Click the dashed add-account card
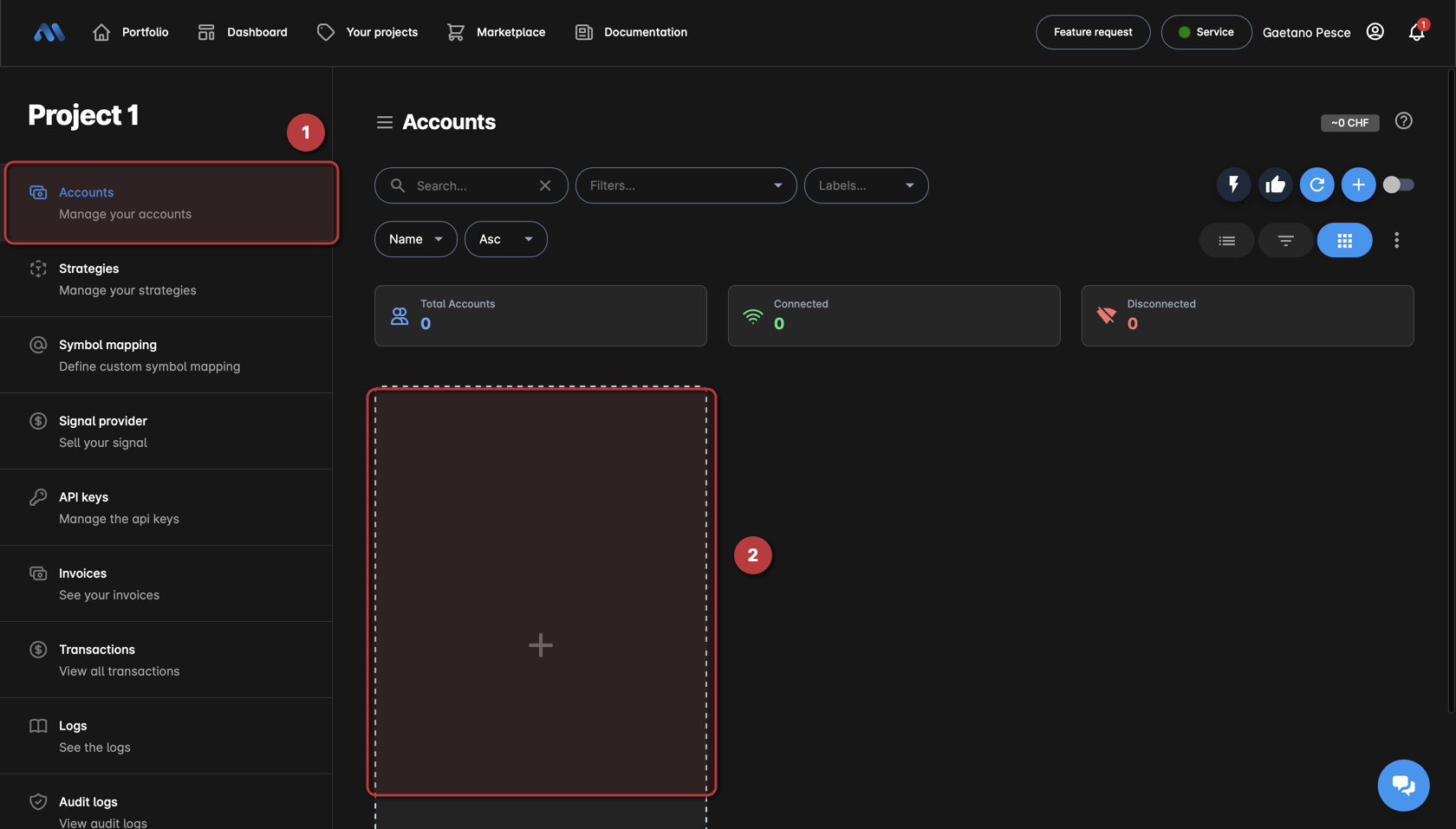Image resolution: width=1456 pixels, height=829 pixels. [x=541, y=644]
